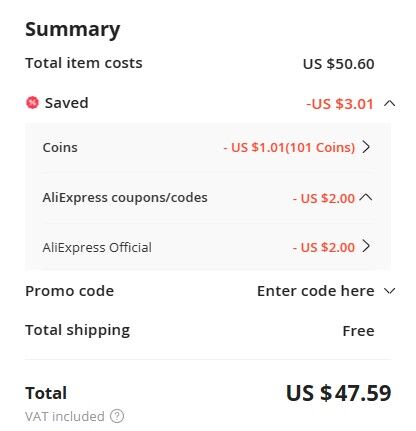Open Coins discount details arrow
The height and width of the screenshot is (431, 416).
[366, 147]
